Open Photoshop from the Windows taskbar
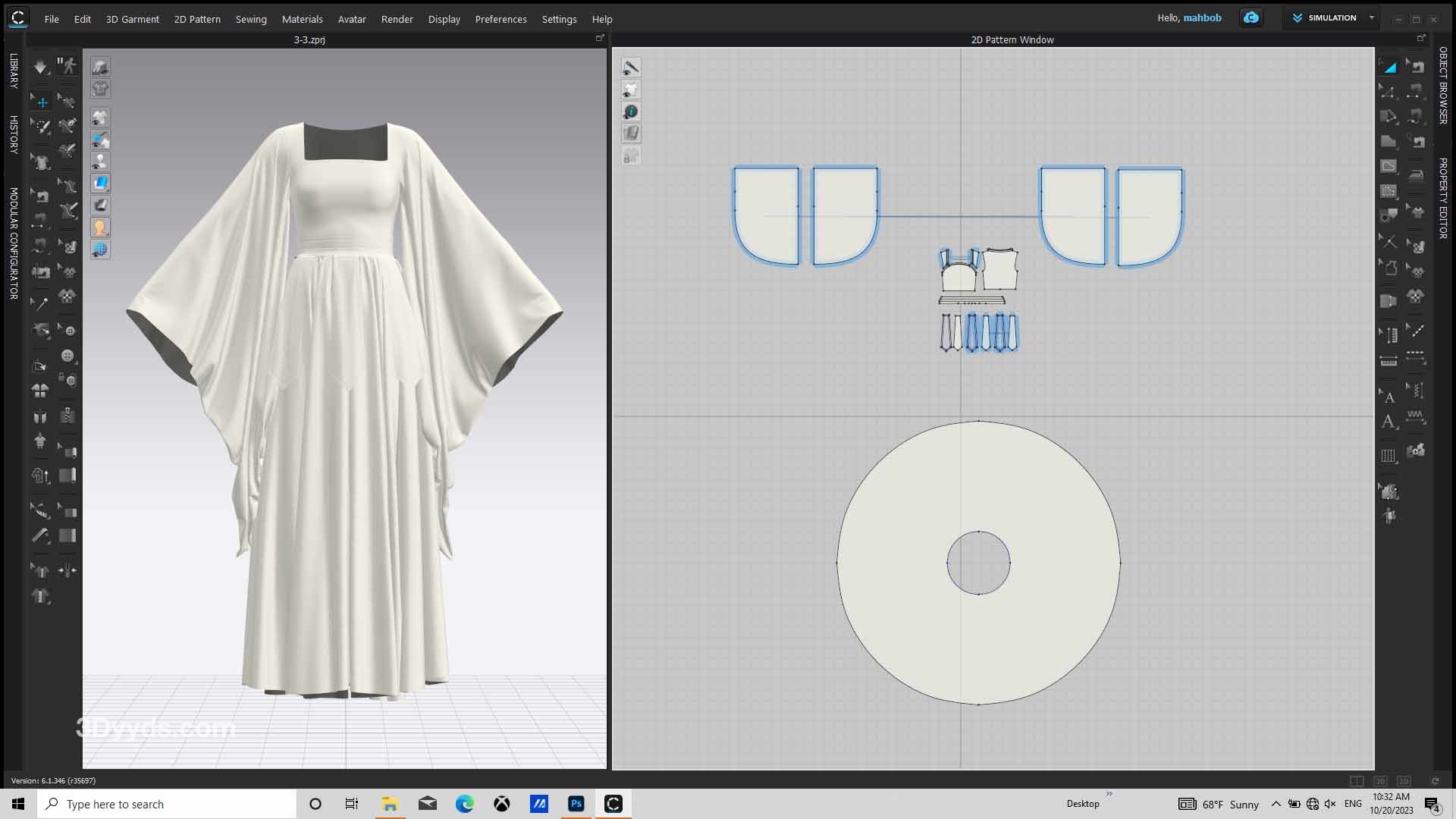This screenshot has height=819, width=1456. 576,804
